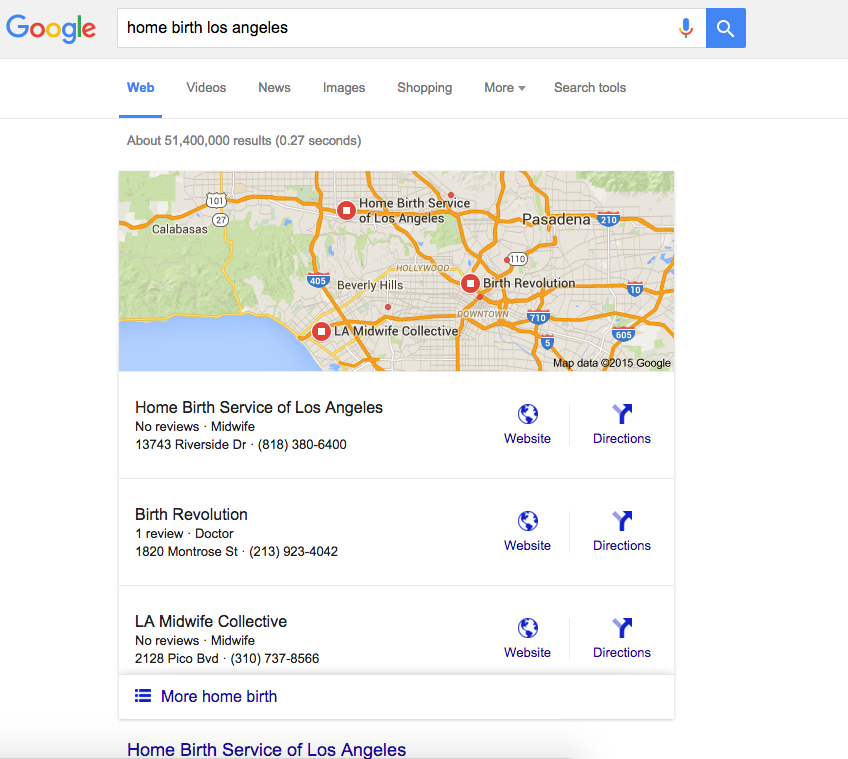This screenshot has width=848, height=759.
Task: Get Directions icon for Home Birth Service
Action: [x=622, y=414]
